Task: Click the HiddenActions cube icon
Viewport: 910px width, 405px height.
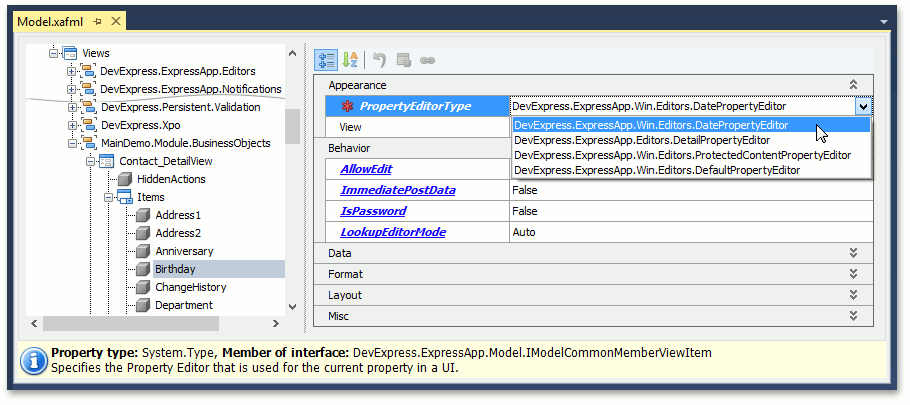Action: pos(125,179)
